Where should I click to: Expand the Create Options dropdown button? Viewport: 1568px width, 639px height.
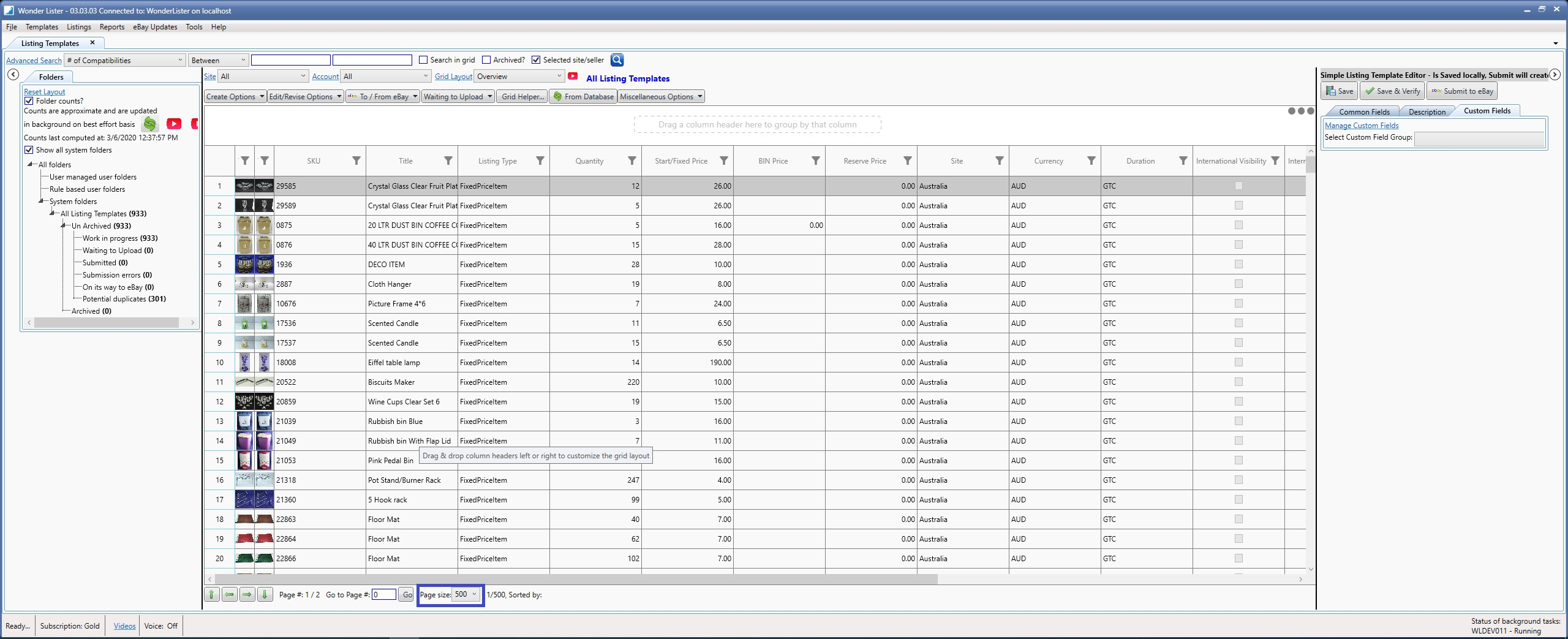[x=235, y=96]
